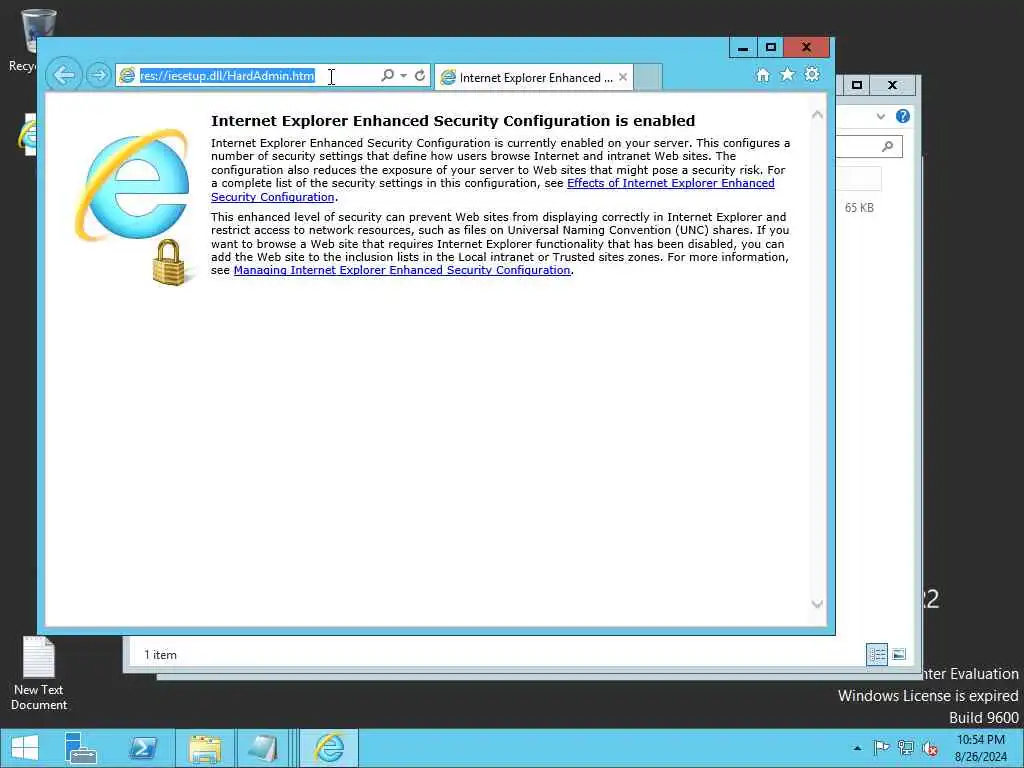This screenshot has height=768, width=1024.
Task: Maximize the File Explorer window behind
Action: (857, 85)
